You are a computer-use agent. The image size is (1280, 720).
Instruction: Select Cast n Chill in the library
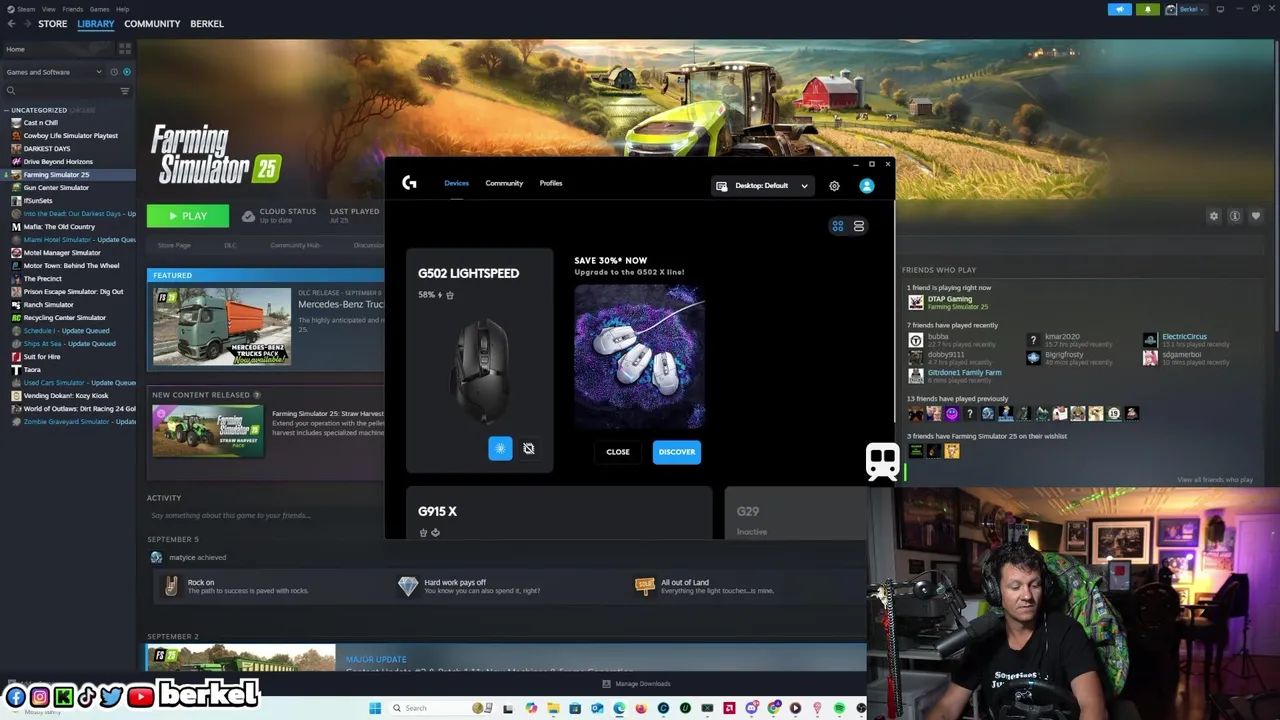(41, 123)
